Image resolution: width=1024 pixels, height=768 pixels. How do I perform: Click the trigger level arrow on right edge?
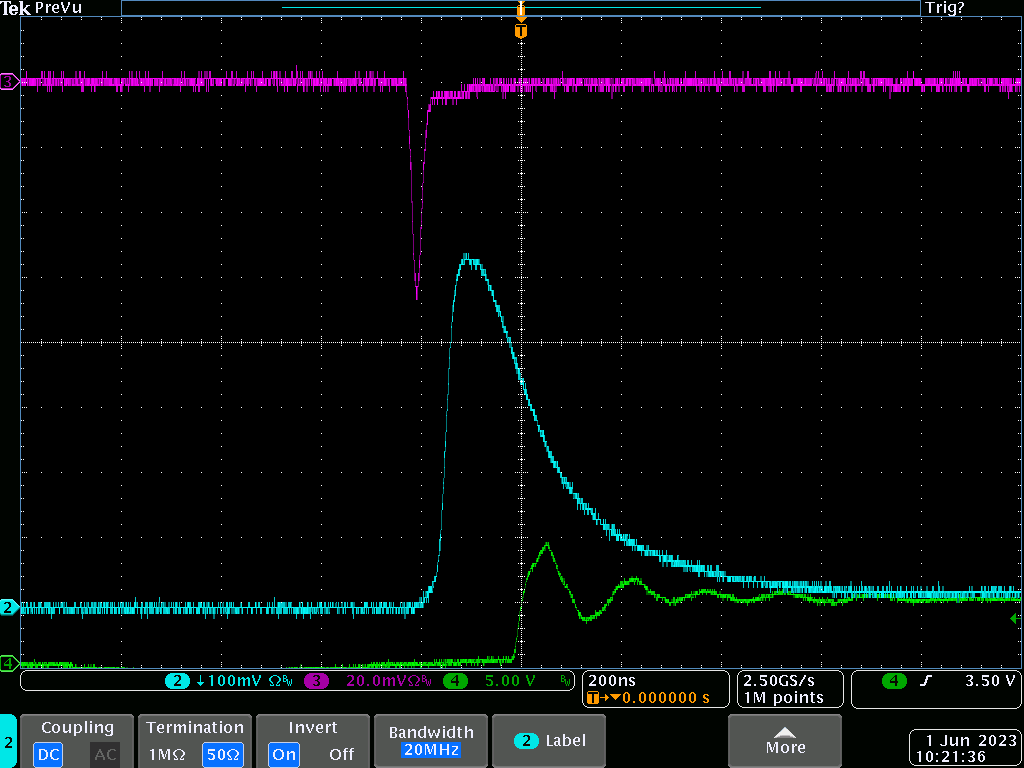[1017, 620]
